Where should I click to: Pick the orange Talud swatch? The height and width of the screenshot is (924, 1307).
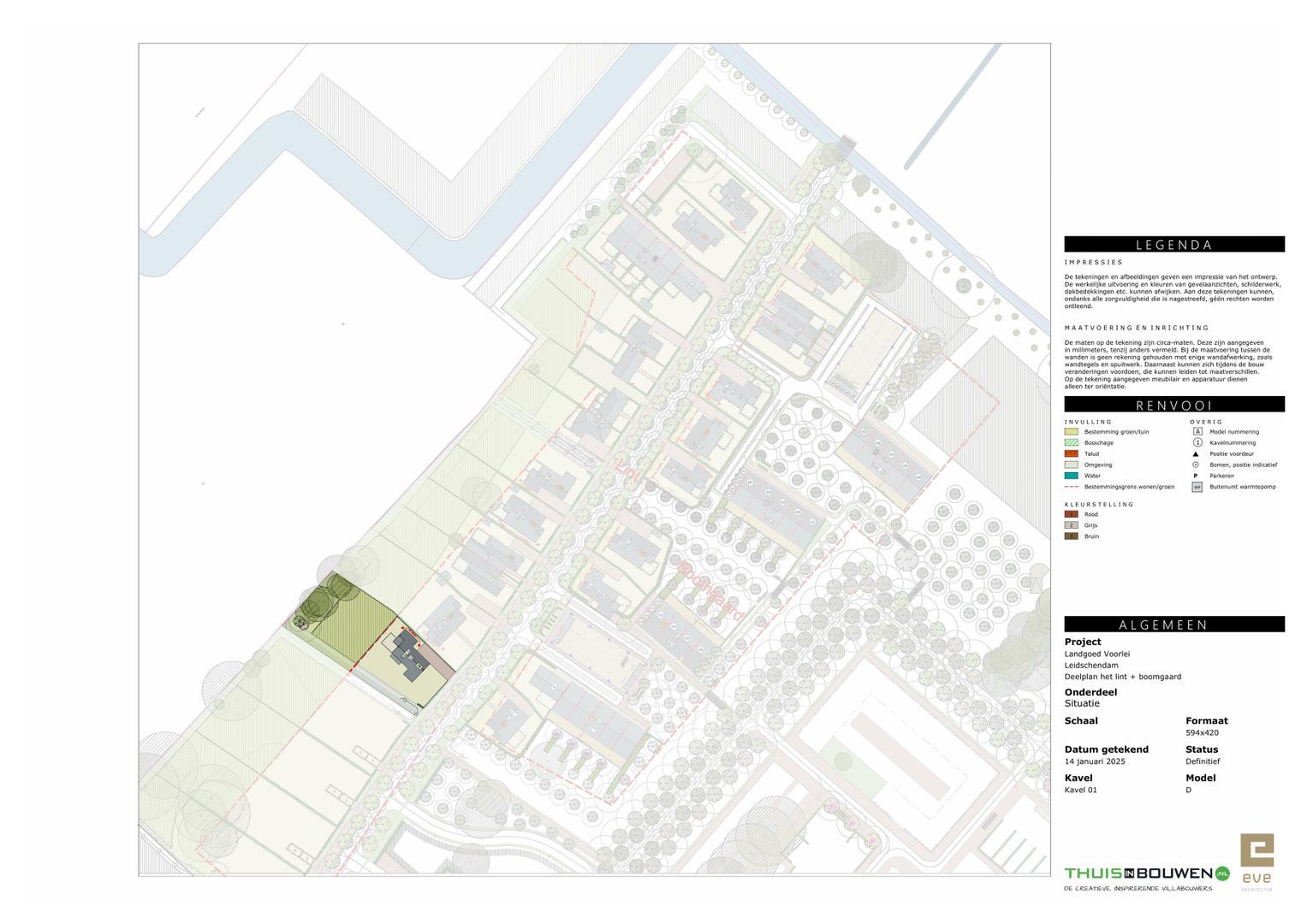click(1071, 453)
